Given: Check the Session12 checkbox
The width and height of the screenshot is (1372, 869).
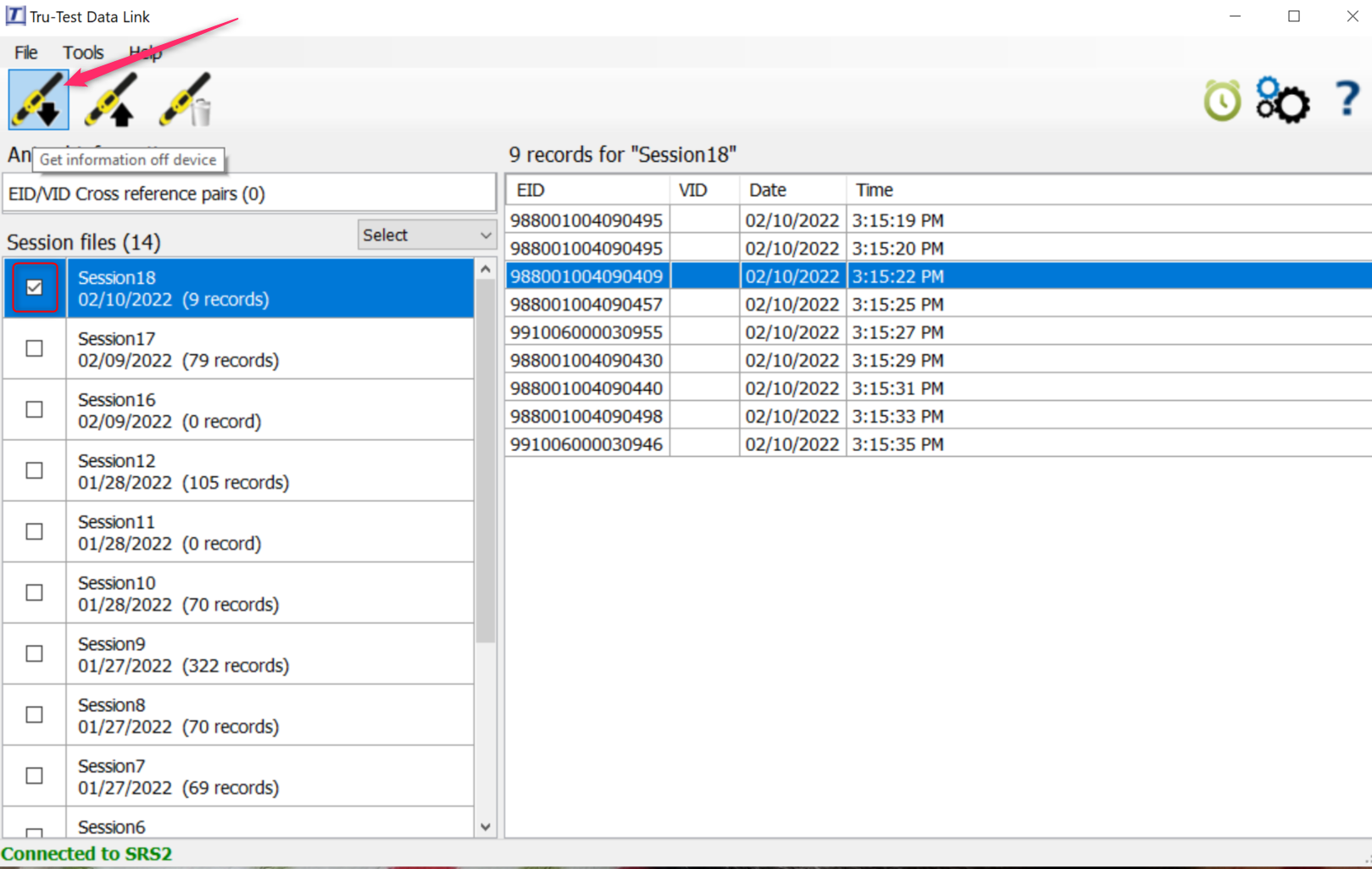Looking at the screenshot, I should pos(34,471).
